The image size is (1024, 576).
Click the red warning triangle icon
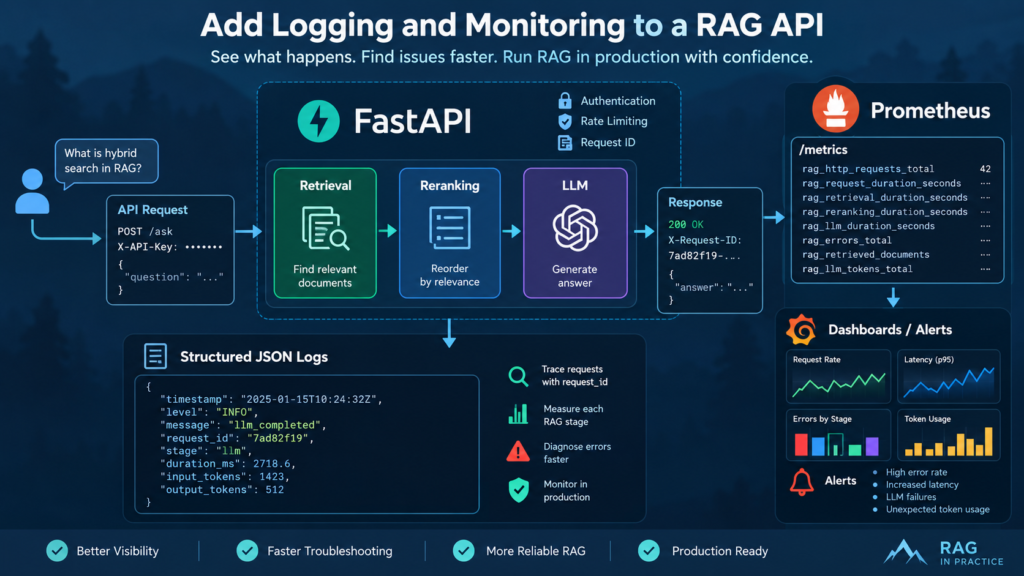coord(519,452)
